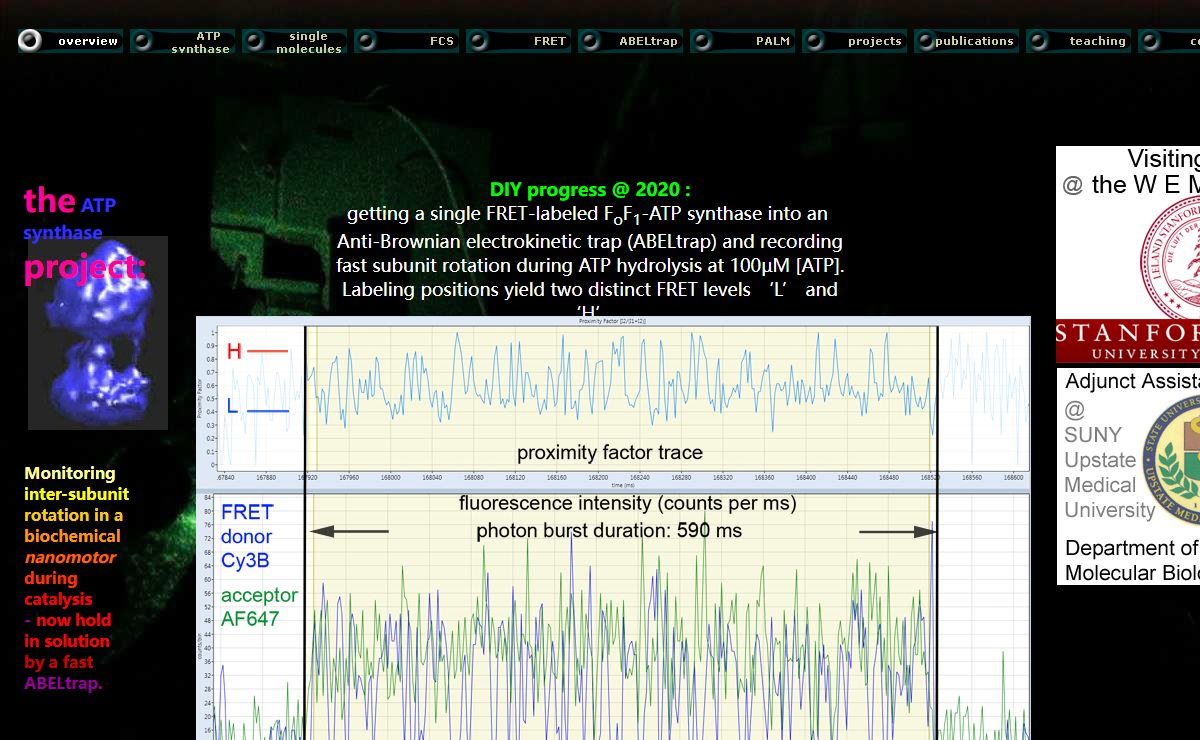Open the overview navigation tab
Viewport: 1200px width, 740px height.
(x=71, y=41)
